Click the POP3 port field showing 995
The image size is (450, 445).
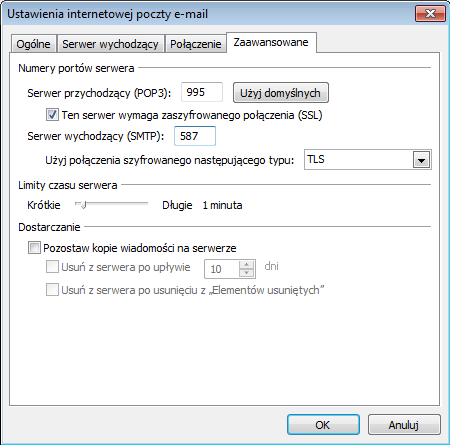coord(202,92)
